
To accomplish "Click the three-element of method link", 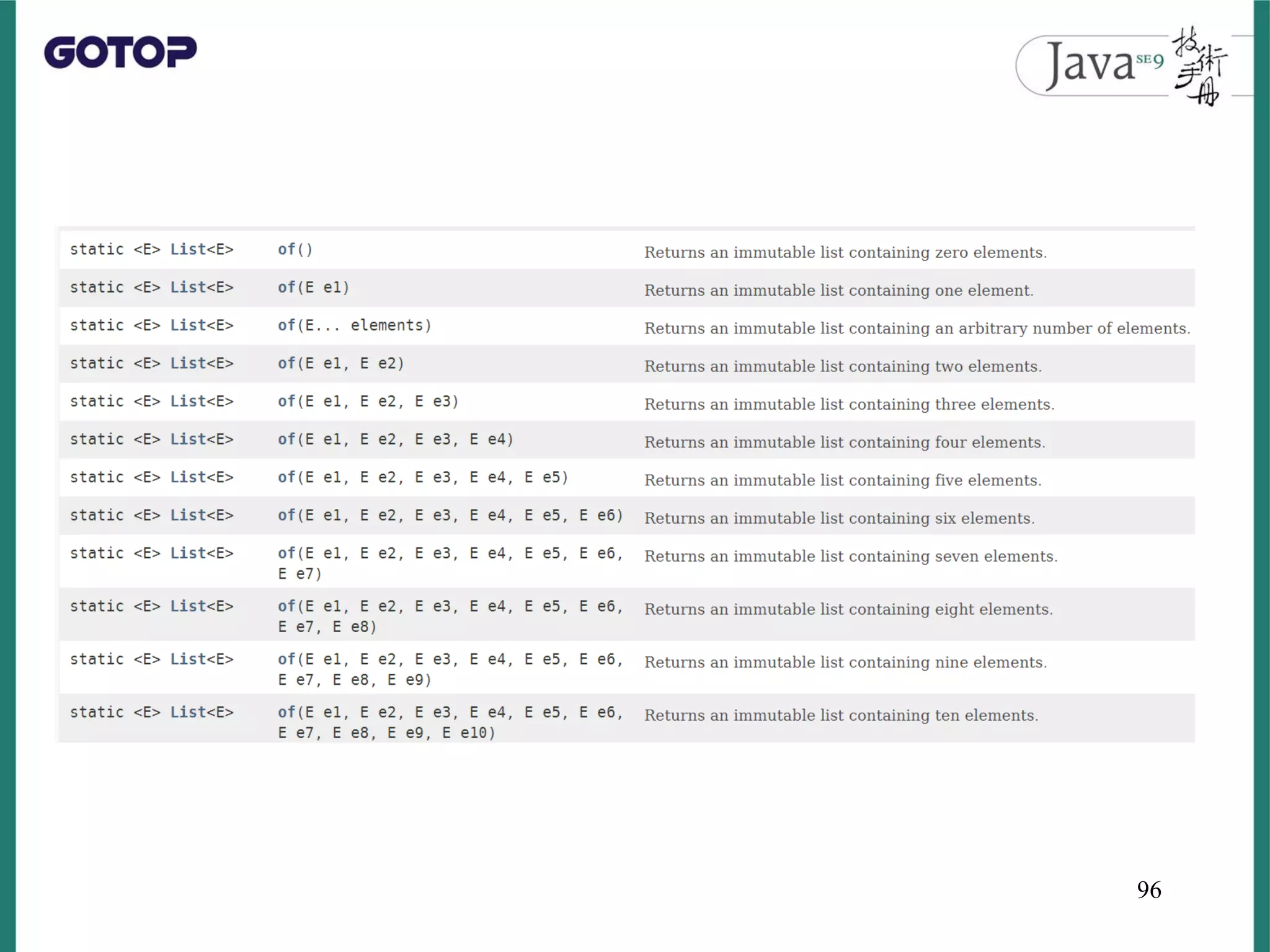I will (286, 402).
